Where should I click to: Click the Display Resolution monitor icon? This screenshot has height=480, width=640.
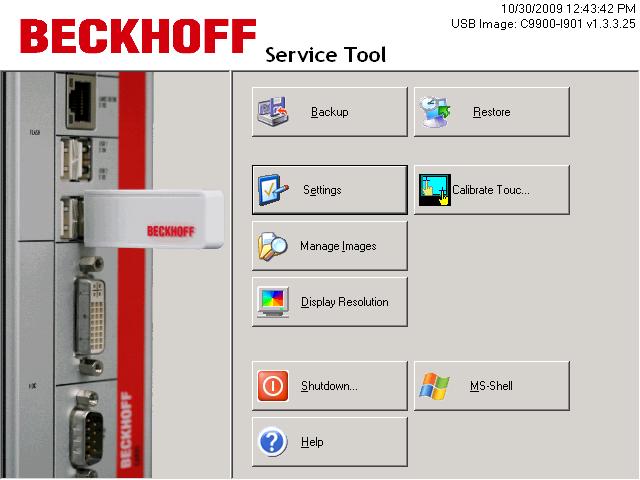[273, 302]
